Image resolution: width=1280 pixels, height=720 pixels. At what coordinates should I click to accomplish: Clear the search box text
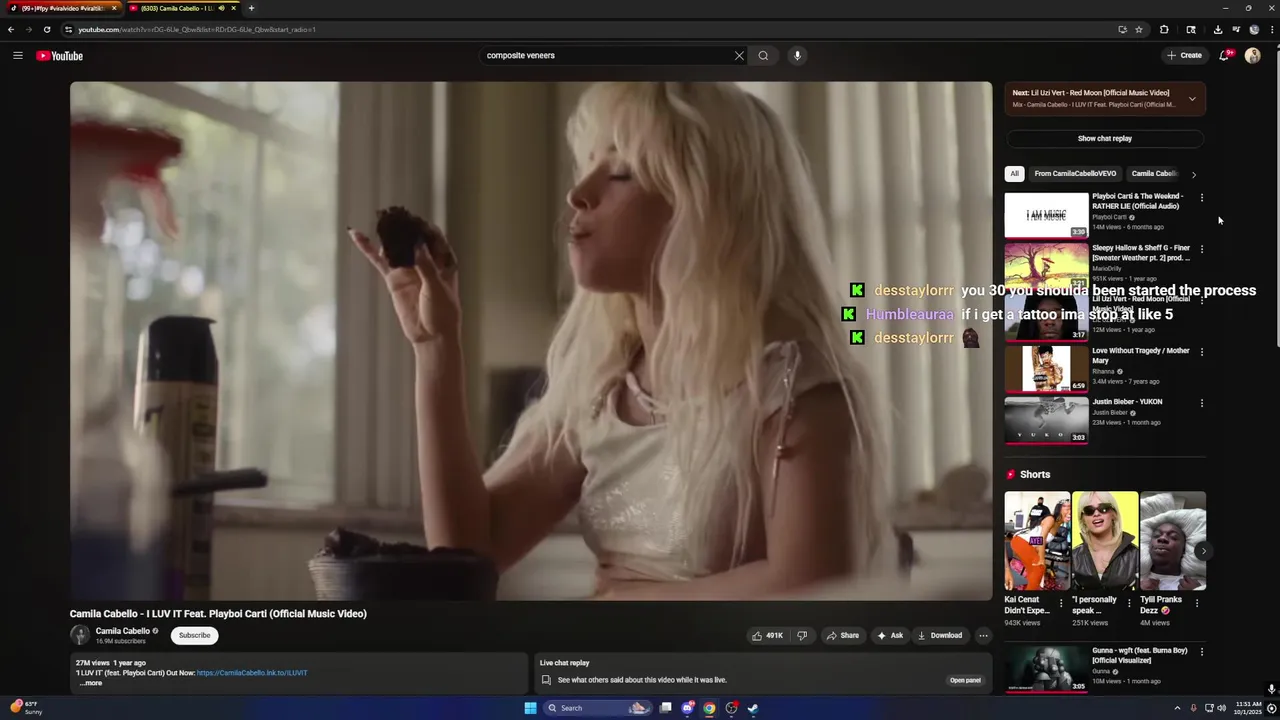pyautogui.click(x=739, y=56)
